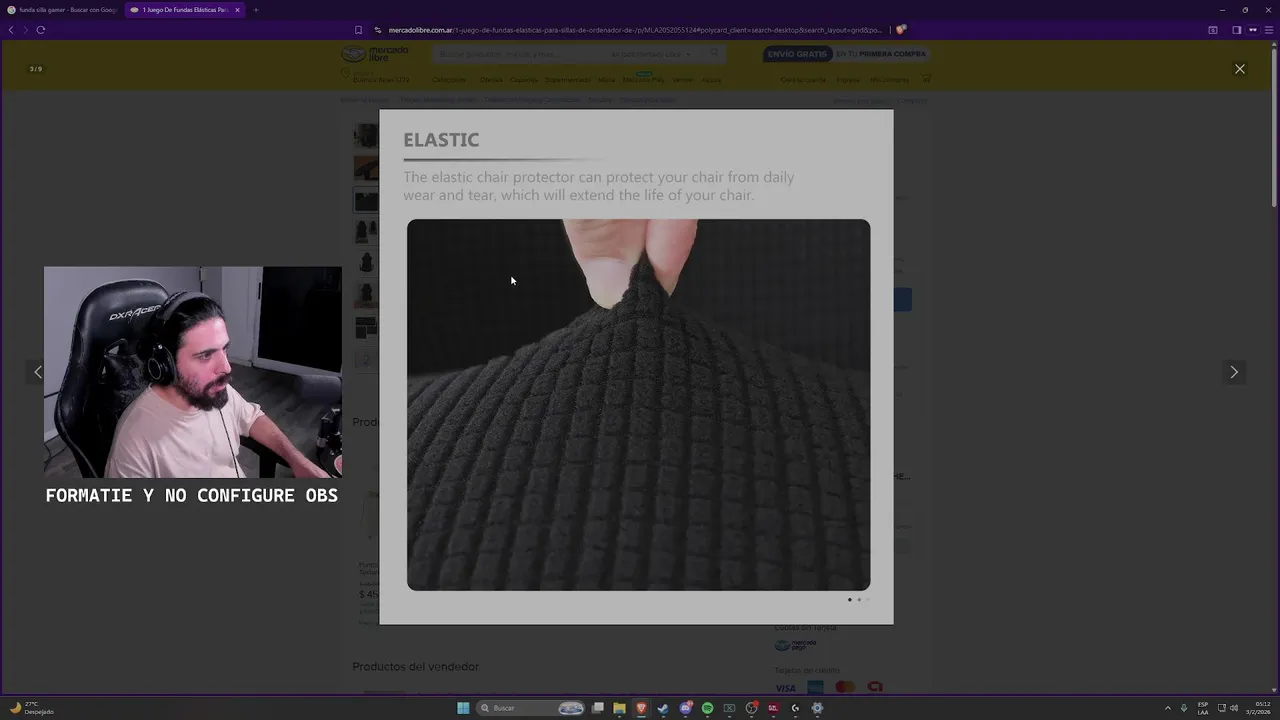Screen dimensions: 1280x720
Task: Open the volume control in the tray
Action: 1234,708
